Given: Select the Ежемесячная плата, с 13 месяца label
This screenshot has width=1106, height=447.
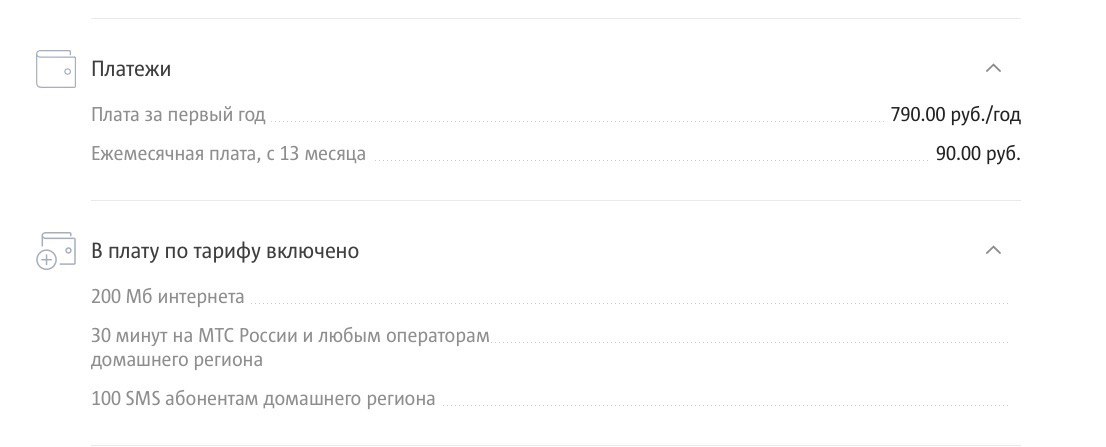Looking at the screenshot, I should [228, 154].
